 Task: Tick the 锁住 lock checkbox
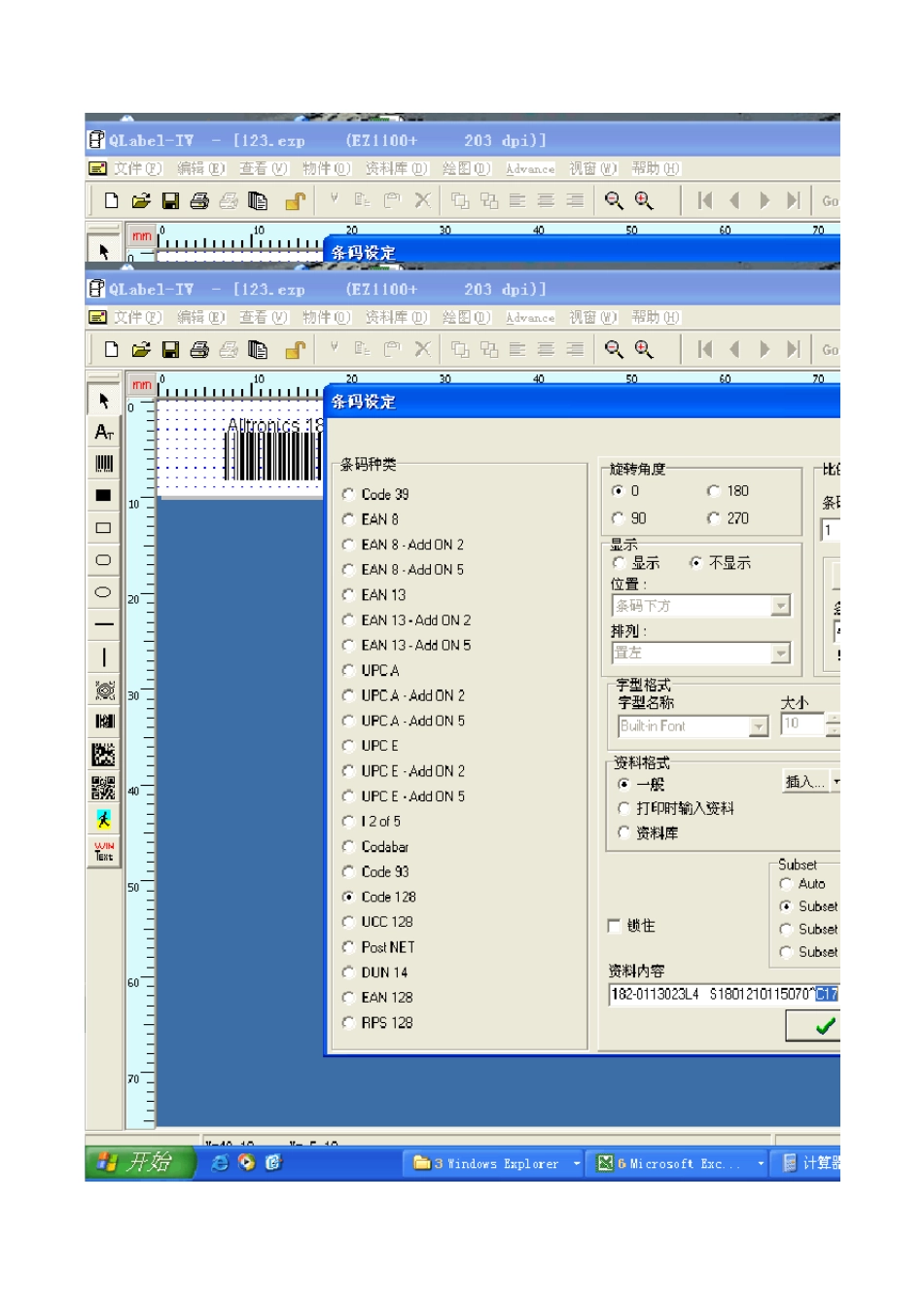(614, 926)
